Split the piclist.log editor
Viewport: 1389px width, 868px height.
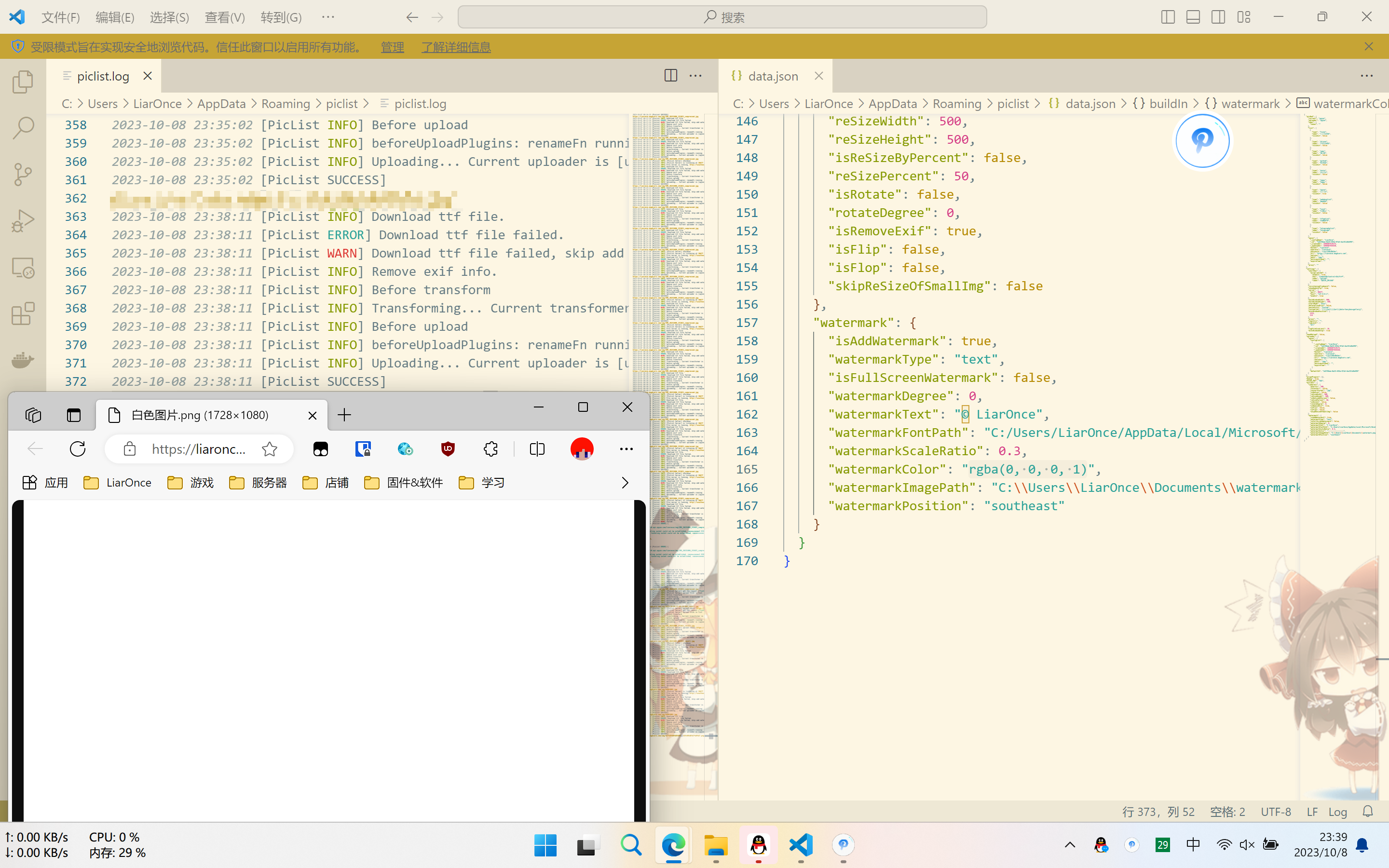point(670,75)
